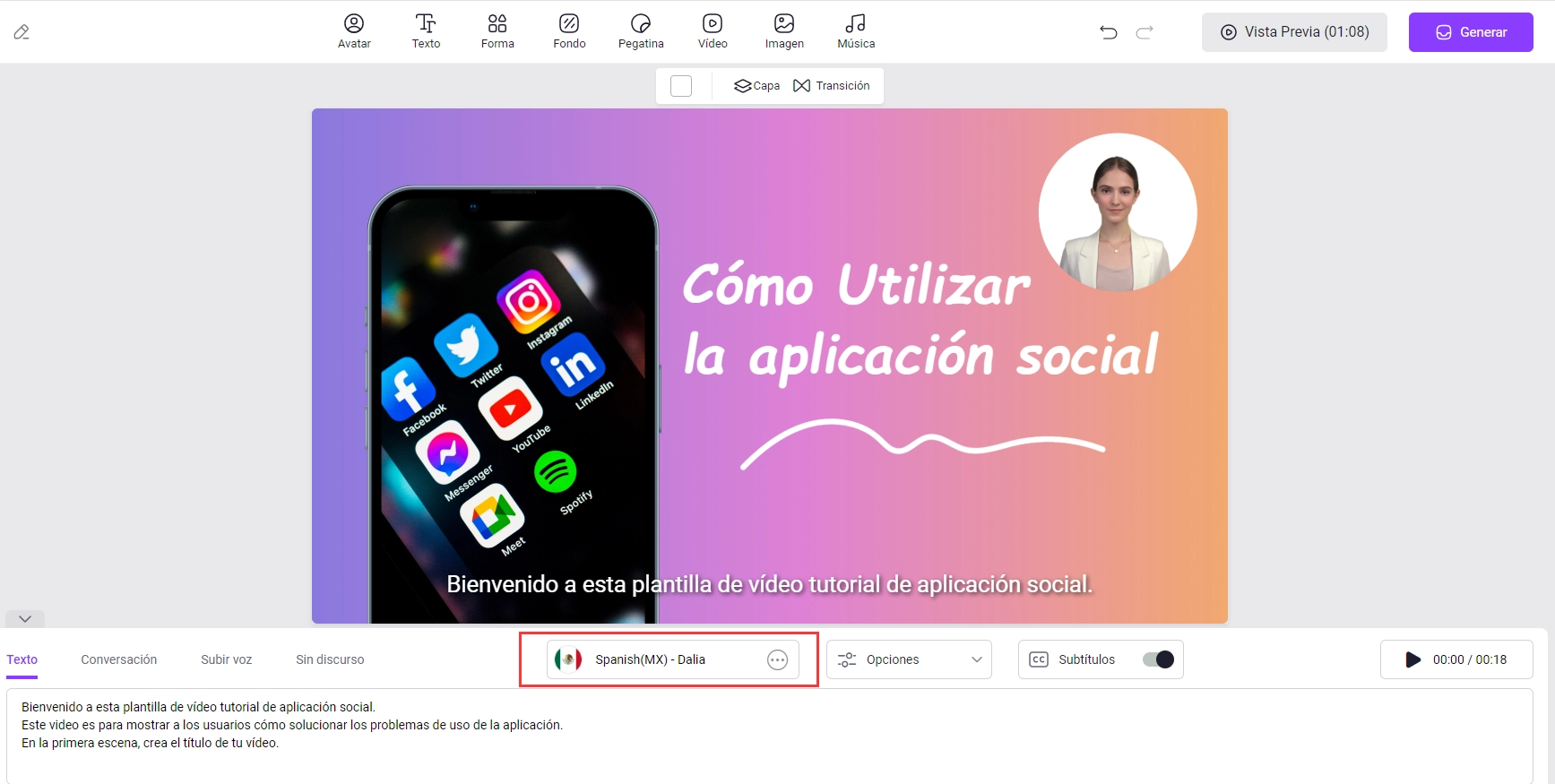Redo the last action

(1145, 32)
